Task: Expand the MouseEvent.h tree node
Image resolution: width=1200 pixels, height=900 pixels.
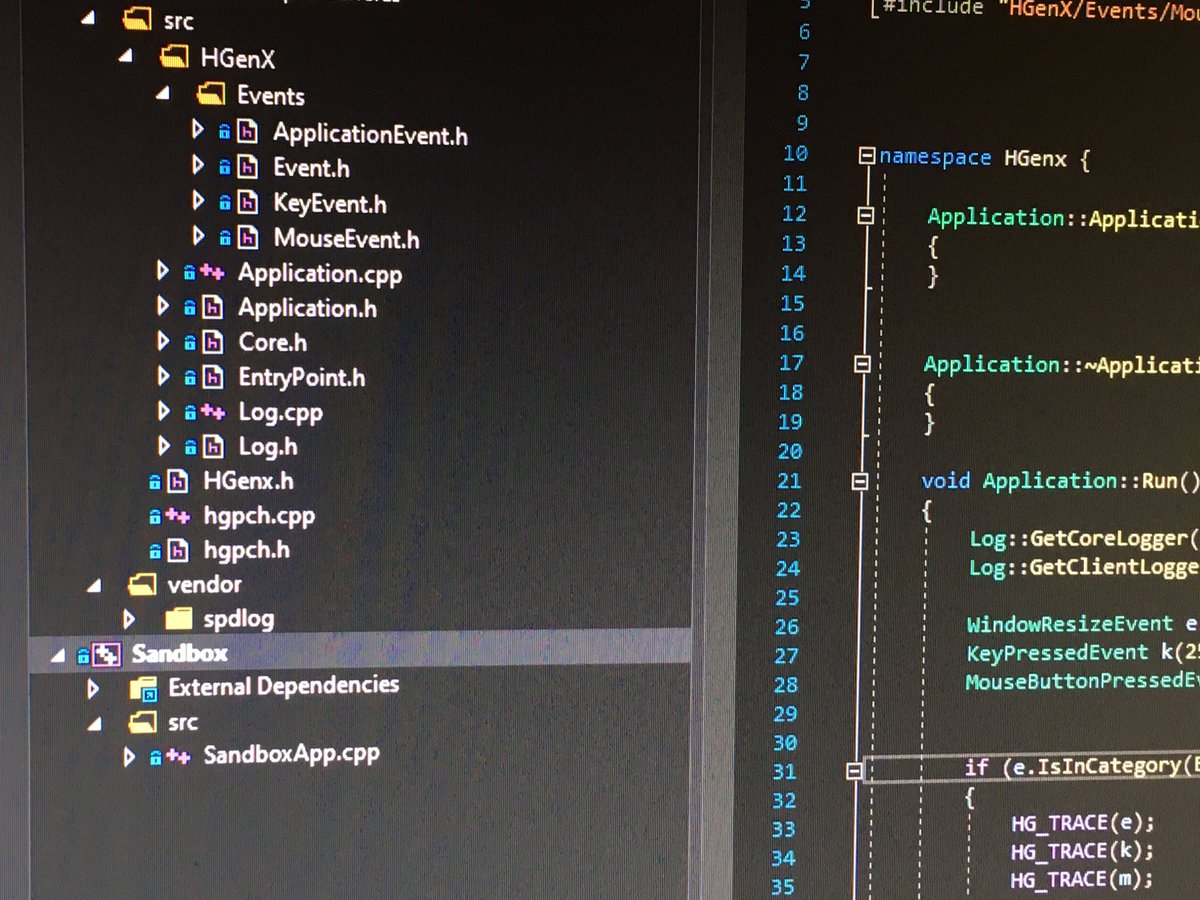Action: pos(198,237)
